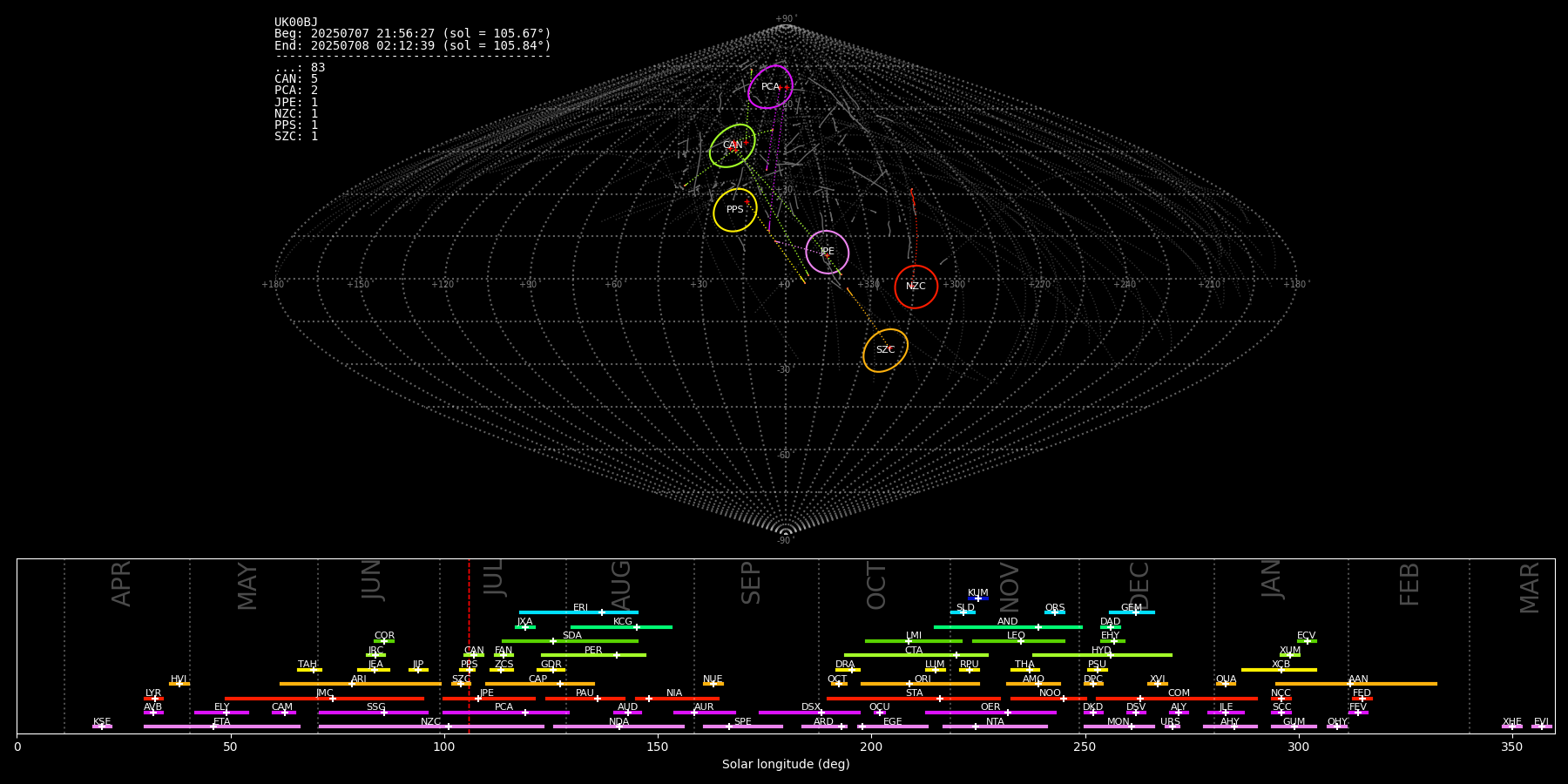Click the XCB yellow bar in timeline
The width and height of the screenshot is (1568, 784).
click(x=1279, y=670)
